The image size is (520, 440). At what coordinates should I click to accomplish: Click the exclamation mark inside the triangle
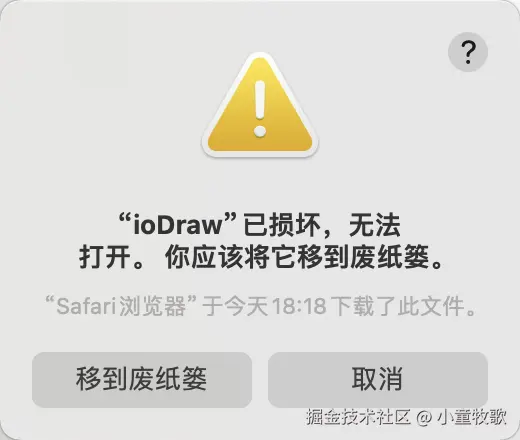tap(260, 109)
